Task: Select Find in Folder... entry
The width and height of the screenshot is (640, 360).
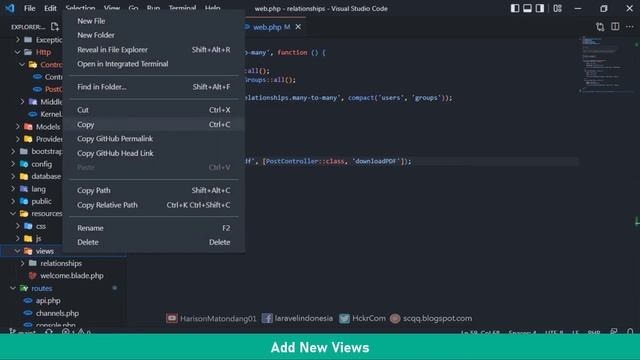Action: click(154, 87)
